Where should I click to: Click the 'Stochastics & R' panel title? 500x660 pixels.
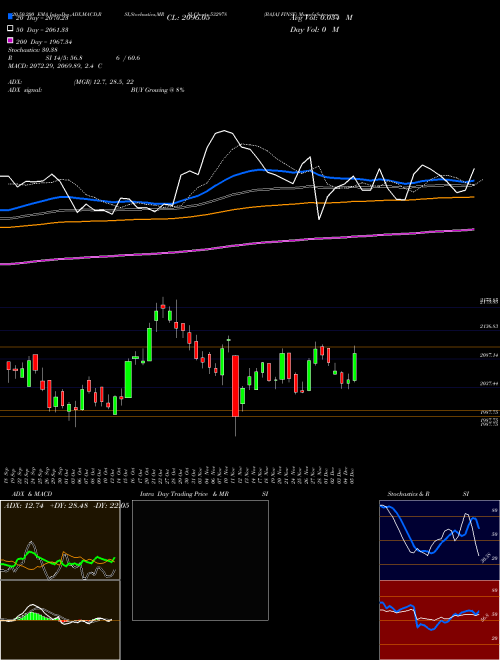coord(408,494)
